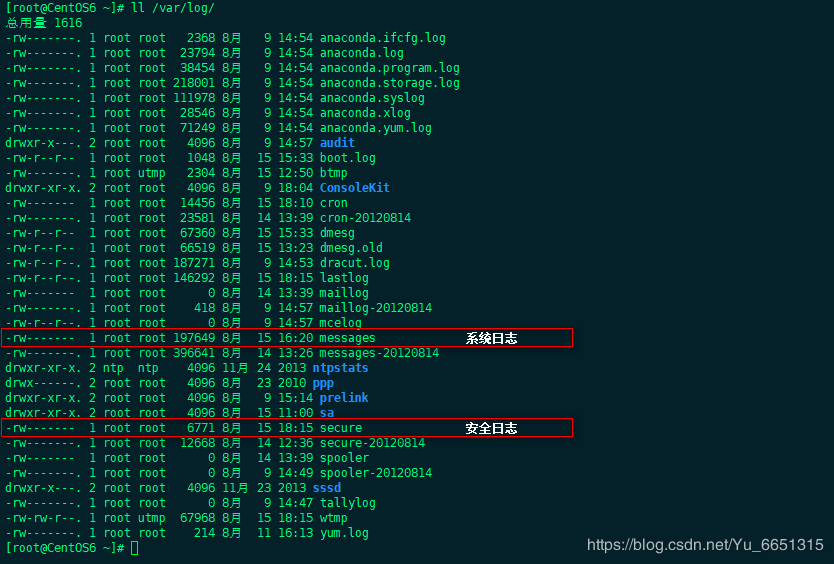834x564 pixels.
Task: Click the 系统日志 annotation label
Action: (491, 339)
